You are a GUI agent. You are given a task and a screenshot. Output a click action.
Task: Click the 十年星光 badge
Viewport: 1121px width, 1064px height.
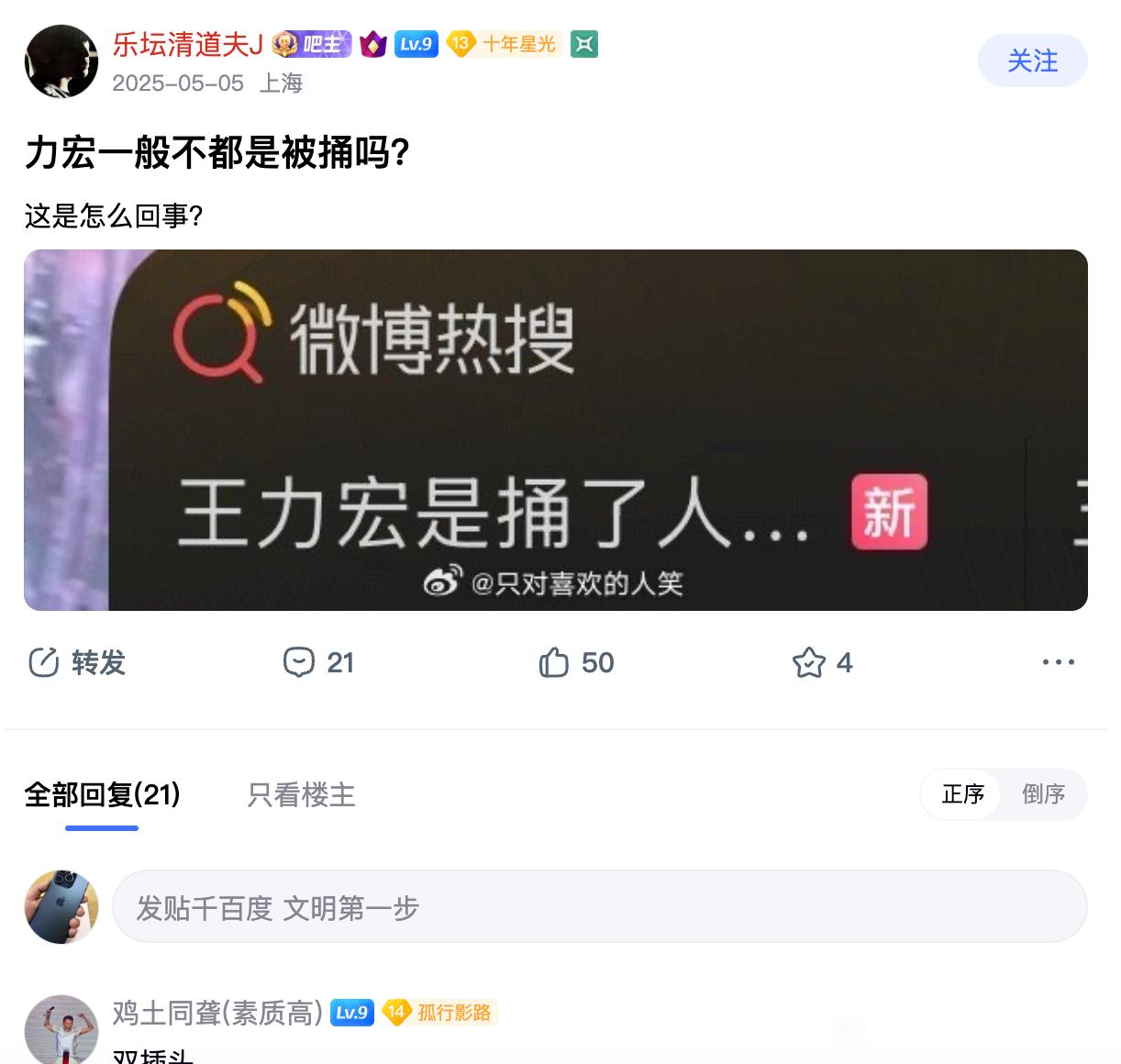pos(504,44)
